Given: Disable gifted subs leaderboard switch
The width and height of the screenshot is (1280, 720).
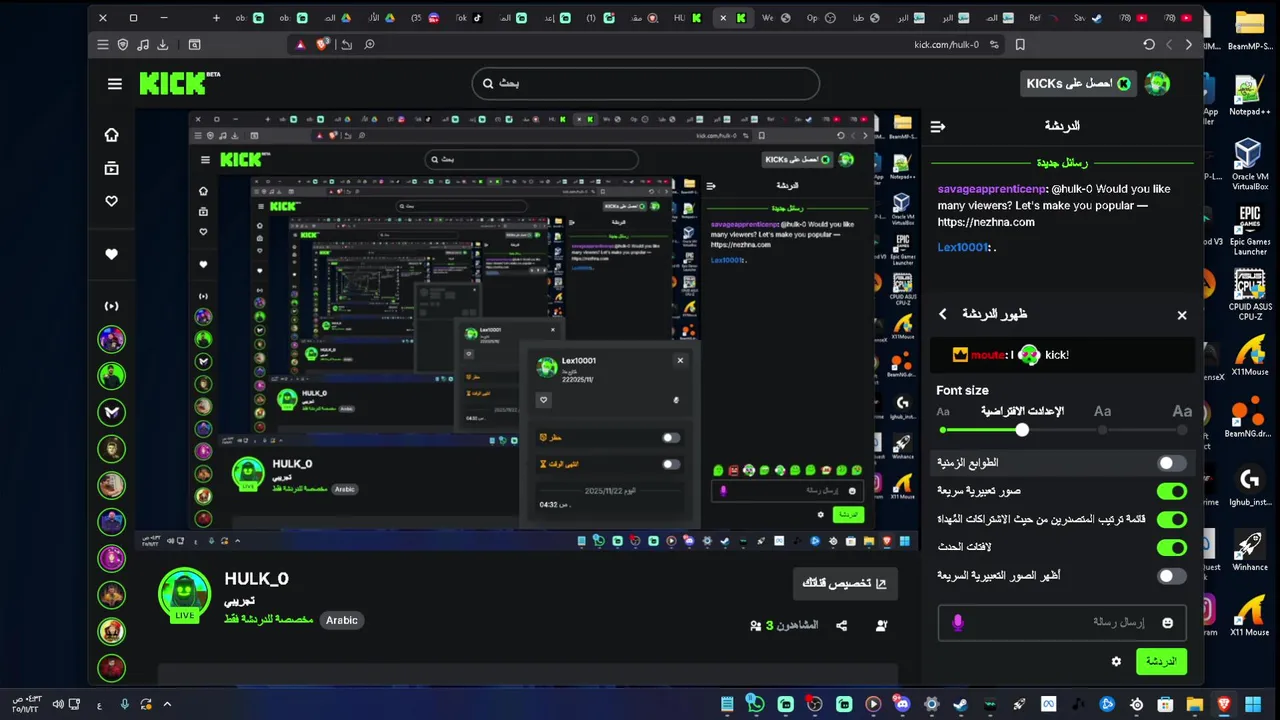Looking at the screenshot, I should pos(1171,519).
